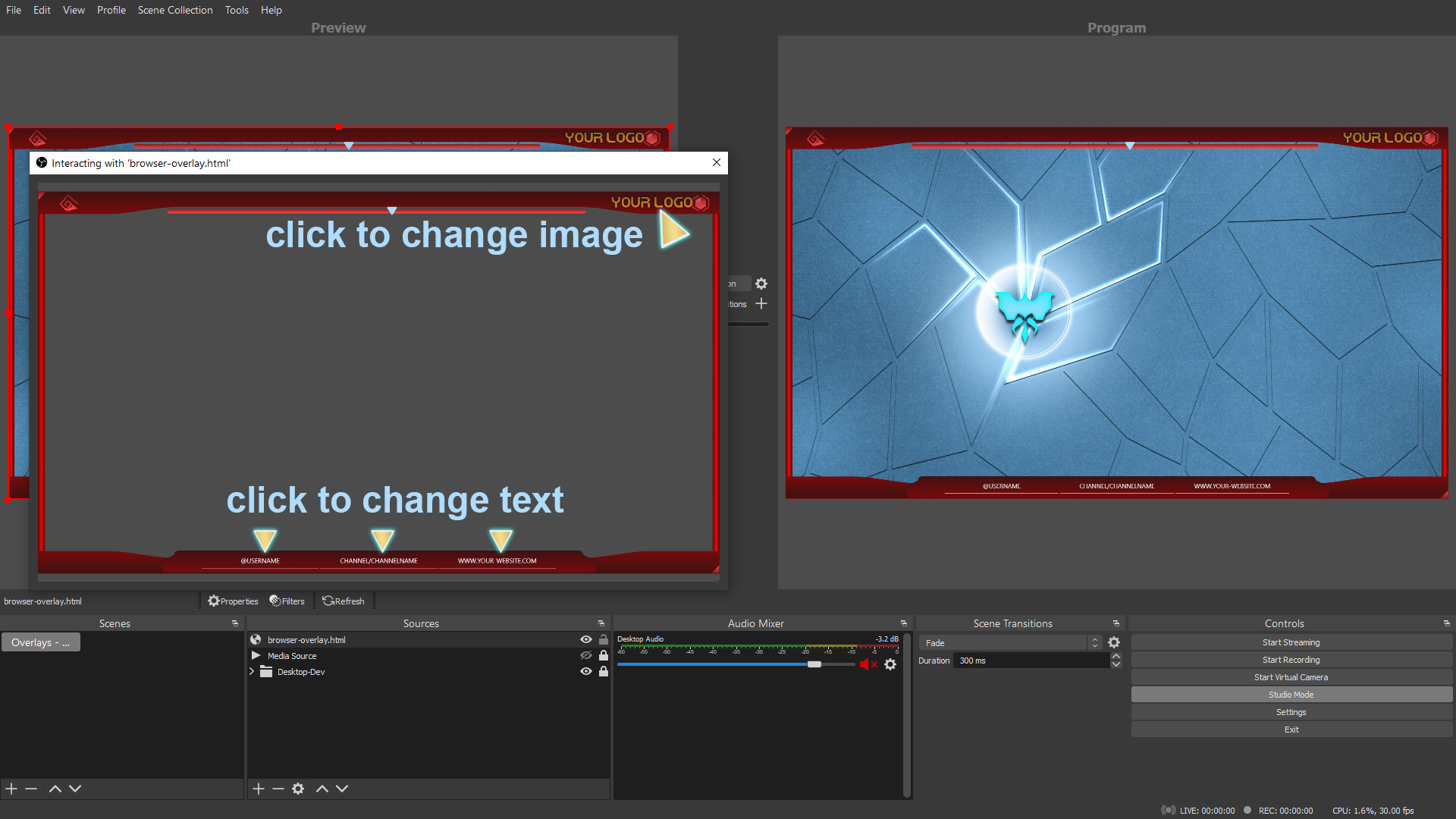The height and width of the screenshot is (819, 1456).
Task: Unlock the Desktop-Dev group lock
Action: tap(604, 671)
